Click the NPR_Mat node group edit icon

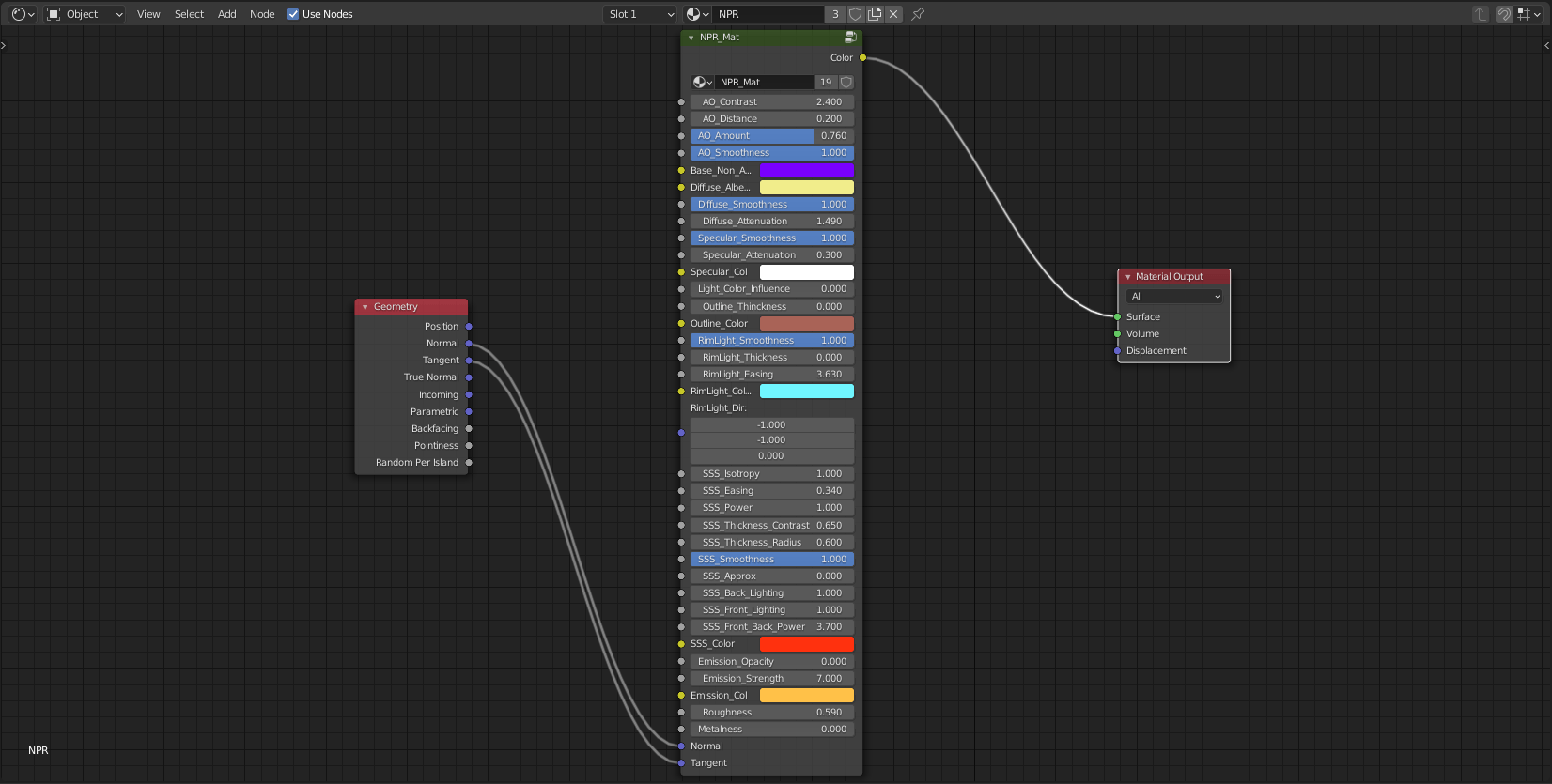[849, 38]
